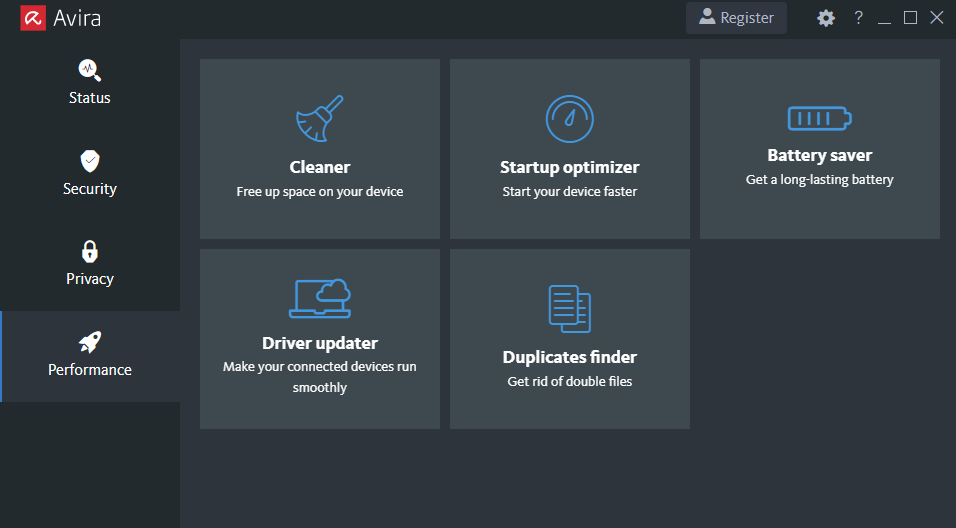
Task: Click the Avira title text
Action: (x=77, y=18)
